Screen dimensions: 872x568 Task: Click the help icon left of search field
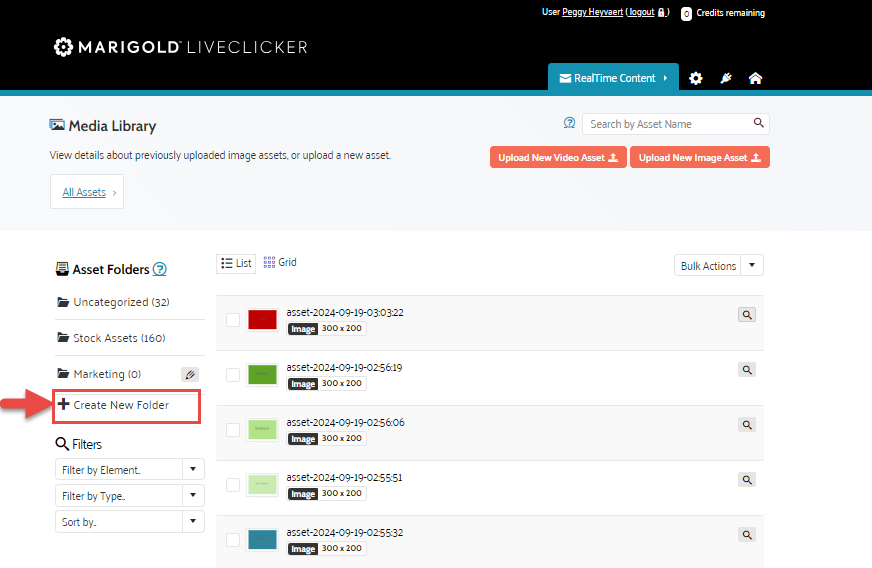pyautogui.click(x=570, y=123)
